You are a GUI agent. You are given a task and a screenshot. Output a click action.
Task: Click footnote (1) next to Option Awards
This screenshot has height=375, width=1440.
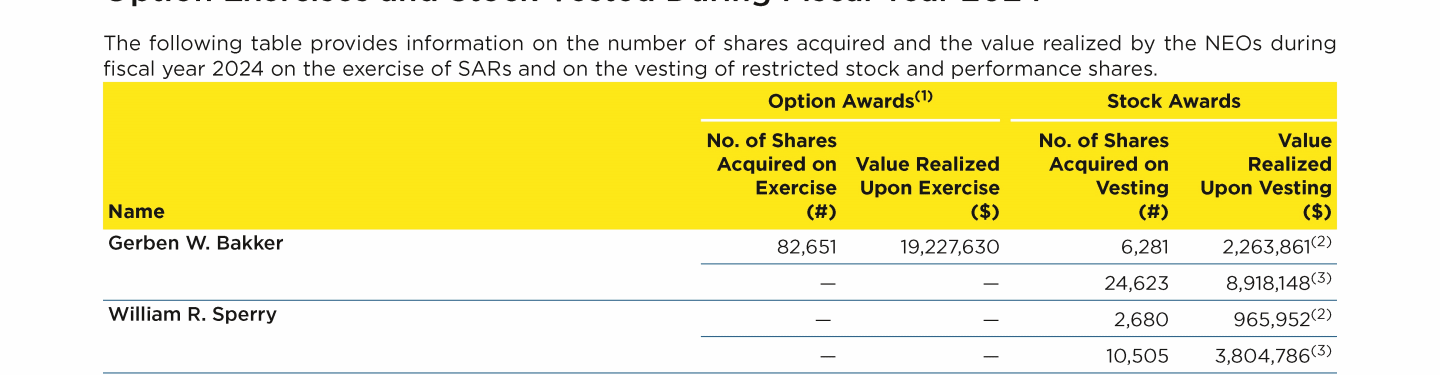pos(923,97)
